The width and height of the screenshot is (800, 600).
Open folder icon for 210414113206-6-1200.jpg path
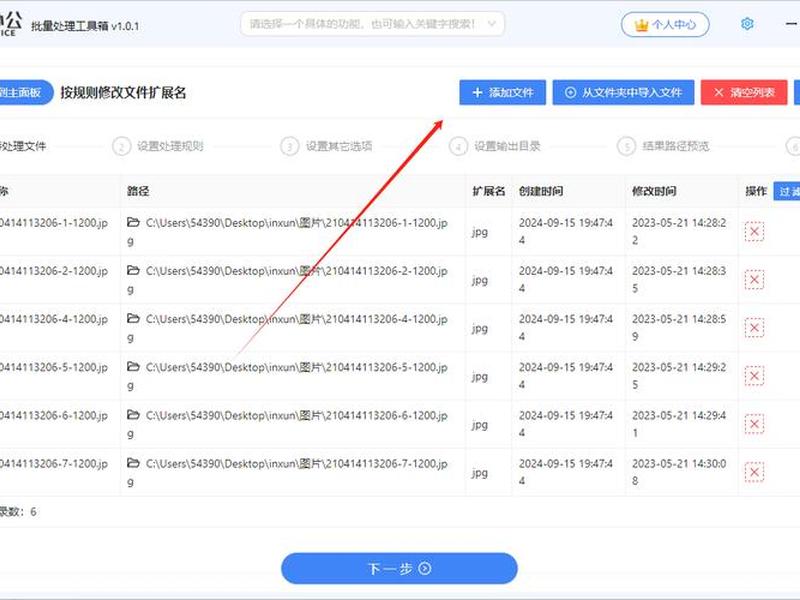133,415
